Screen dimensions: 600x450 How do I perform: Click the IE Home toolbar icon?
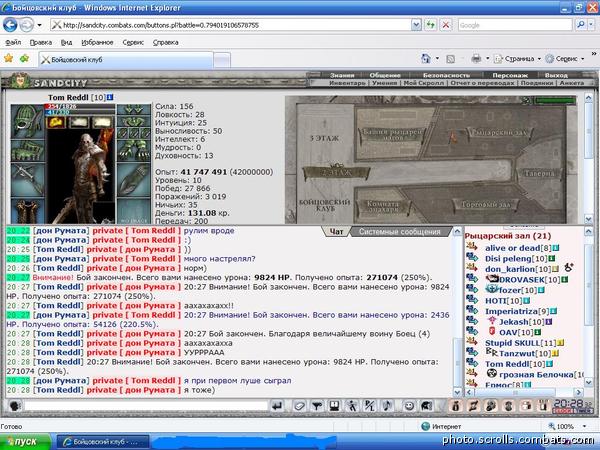pos(426,59)
